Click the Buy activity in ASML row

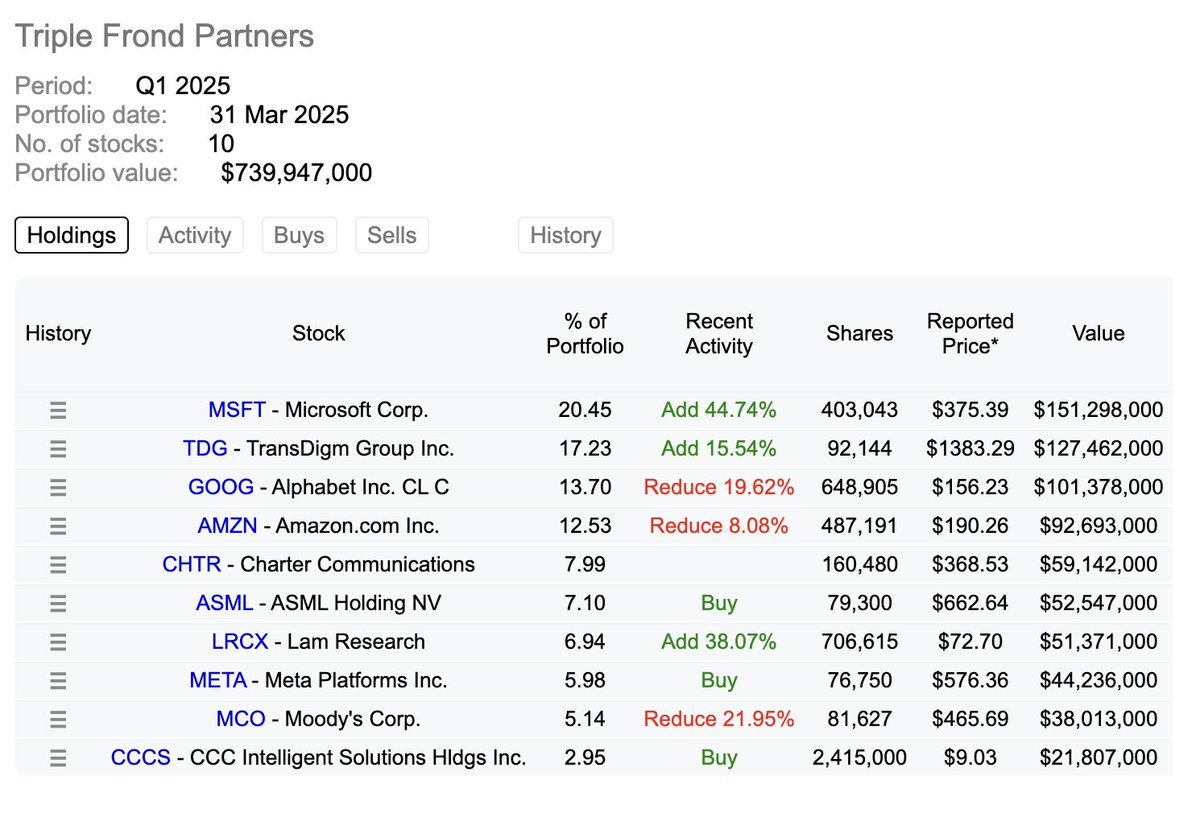pos(719,603)
